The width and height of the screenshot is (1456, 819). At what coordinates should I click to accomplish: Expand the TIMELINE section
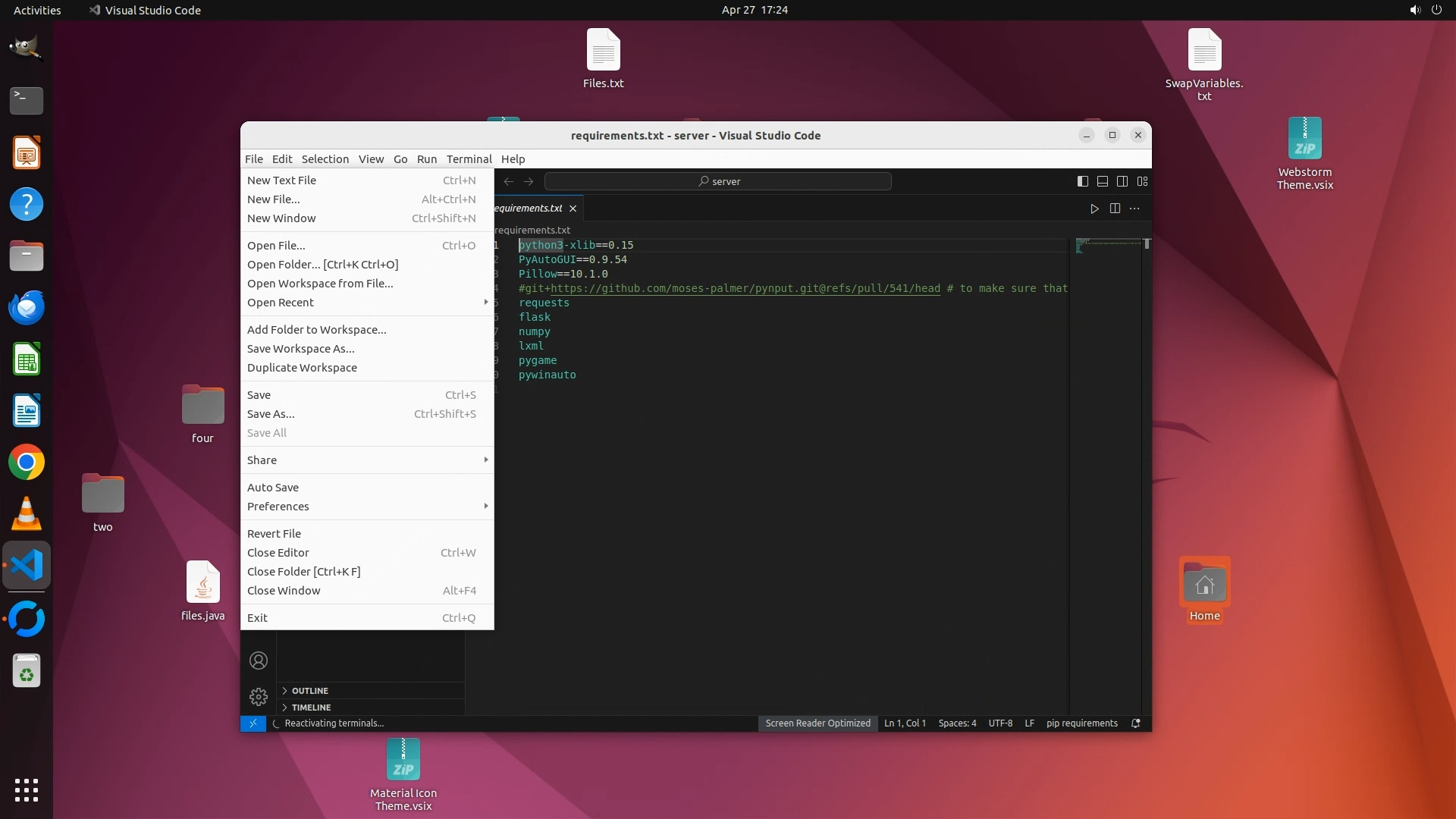(311, 708)
